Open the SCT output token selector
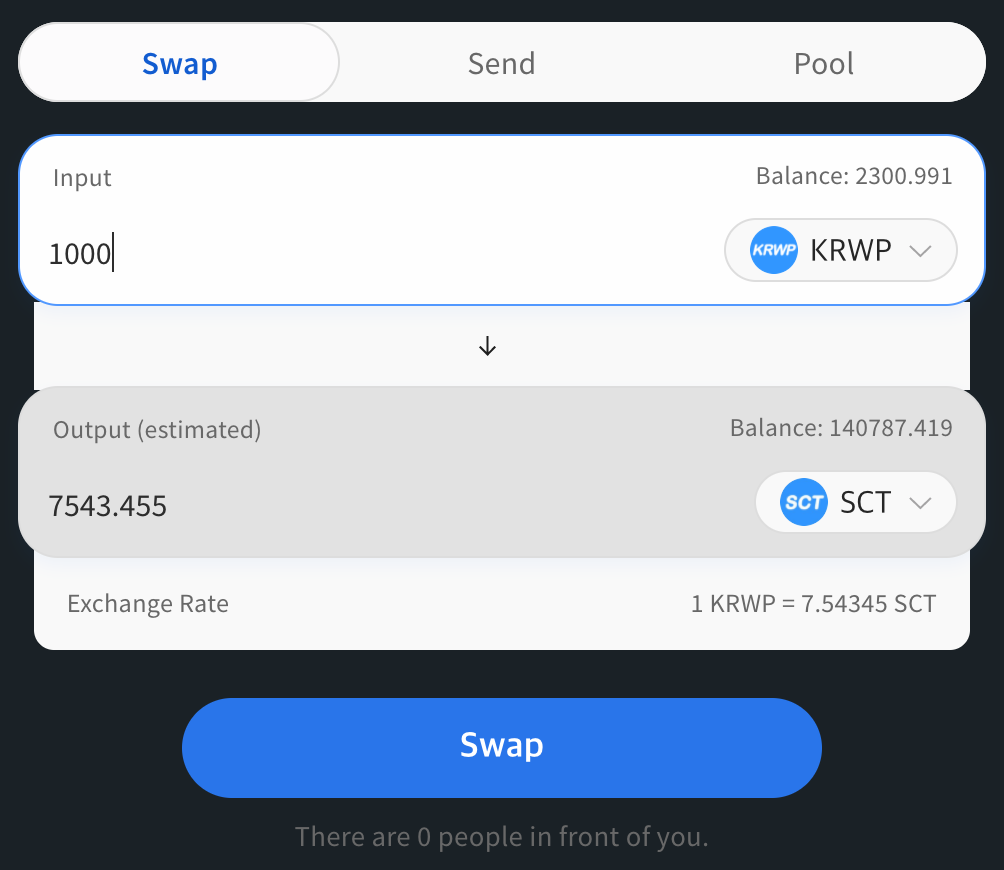 855,502
